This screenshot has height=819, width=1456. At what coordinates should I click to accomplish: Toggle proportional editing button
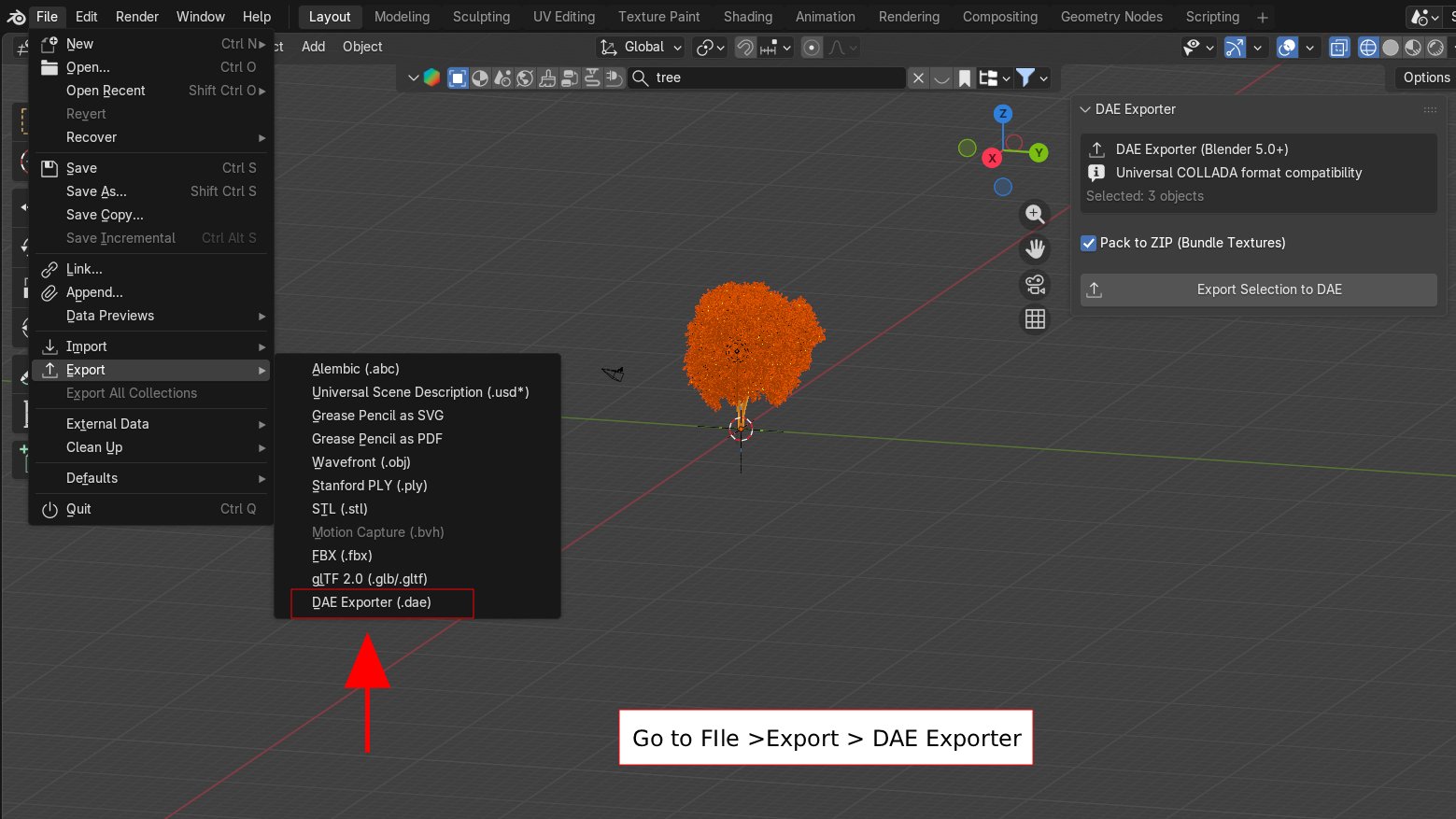[x=812, y=48]
